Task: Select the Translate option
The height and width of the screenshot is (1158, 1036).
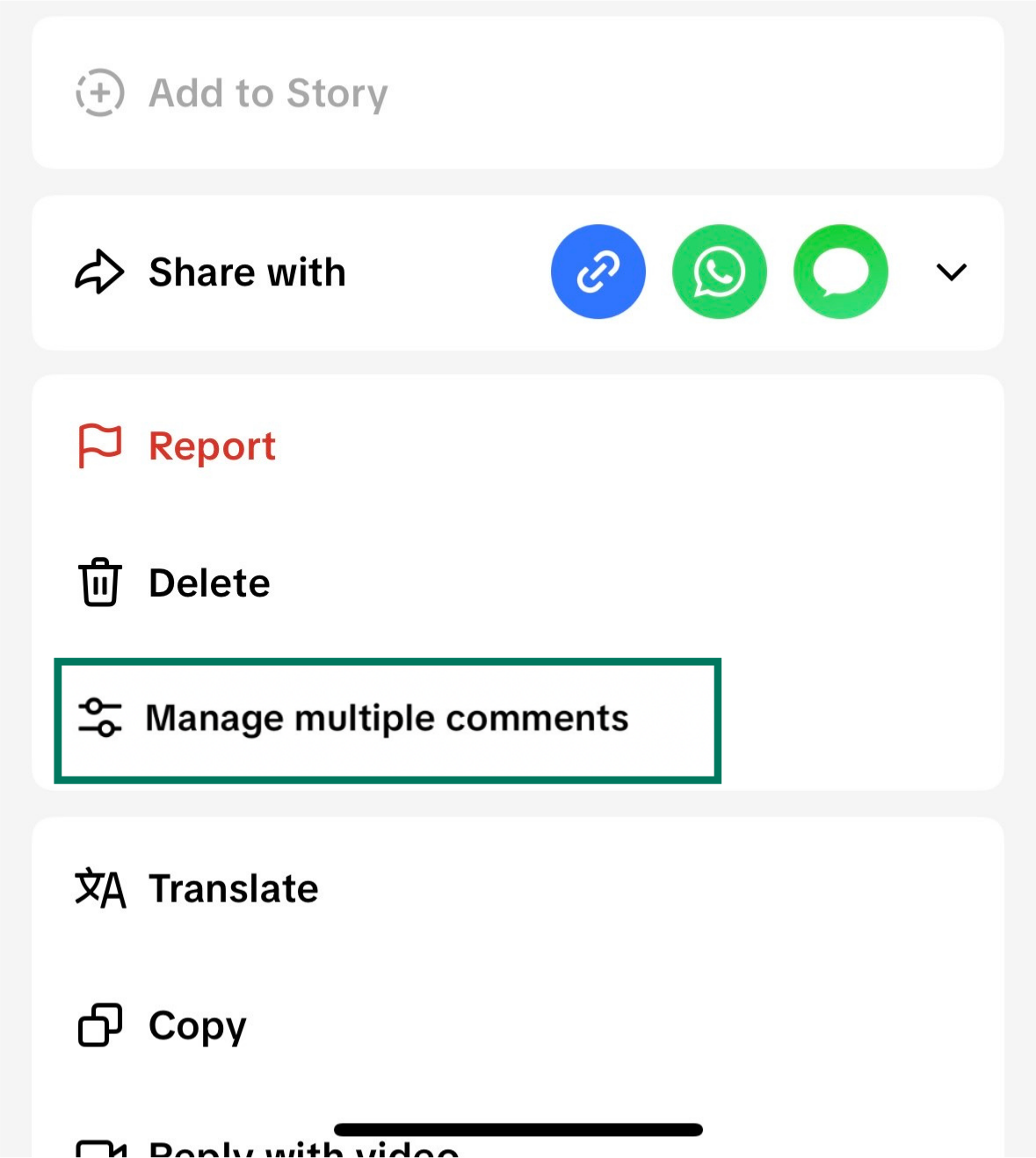Action: click(x=233, y=887)
